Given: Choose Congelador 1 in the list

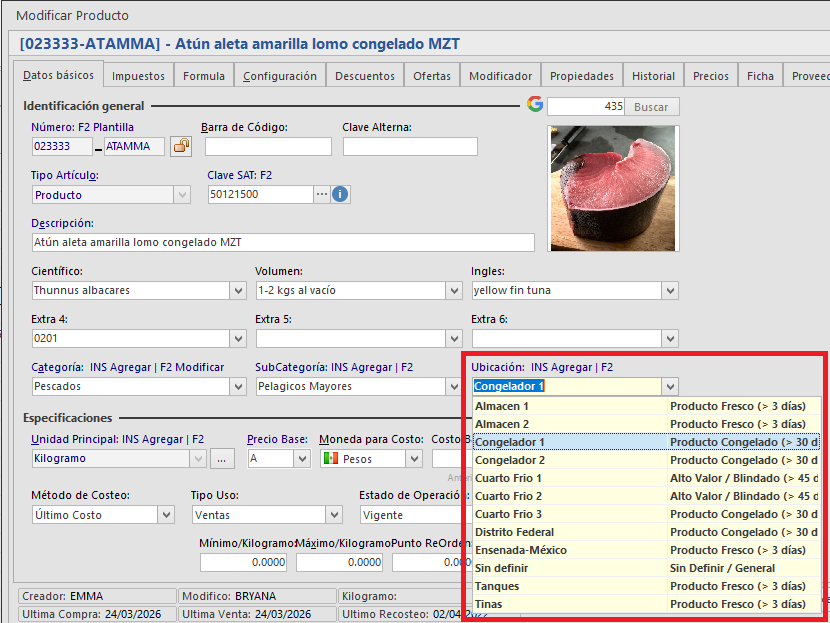Looking at the screenshot, I should tap(646, 443).
